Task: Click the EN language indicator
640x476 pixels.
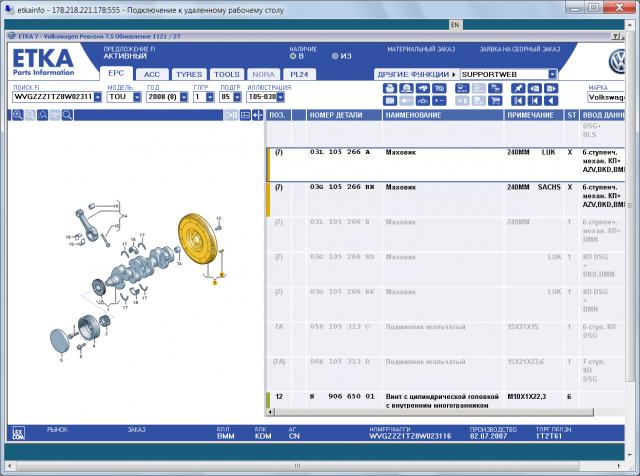Action: click(455, 25)
